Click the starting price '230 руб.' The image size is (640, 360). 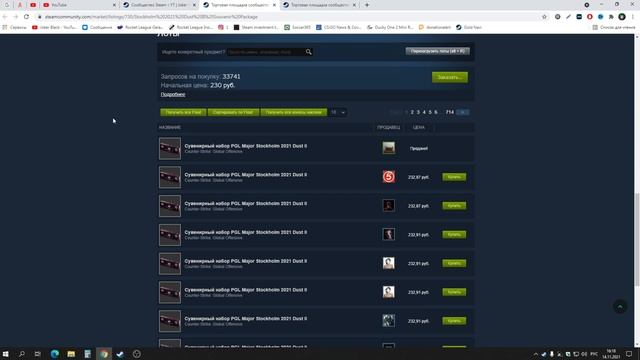[222, 85]
